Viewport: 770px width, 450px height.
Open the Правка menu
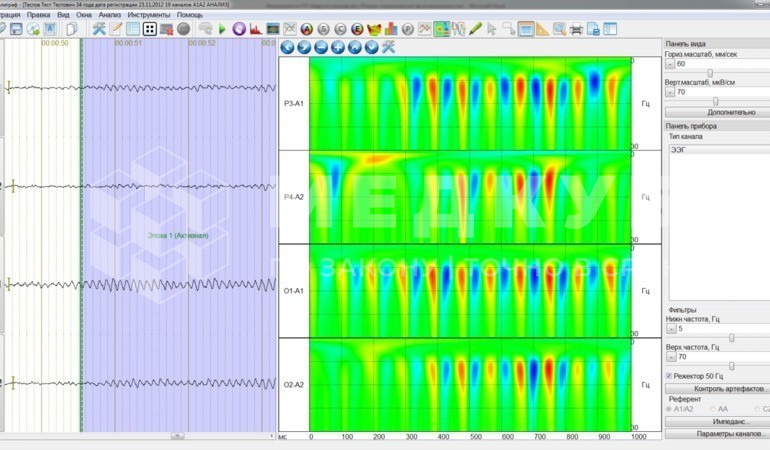click(38, 15)
